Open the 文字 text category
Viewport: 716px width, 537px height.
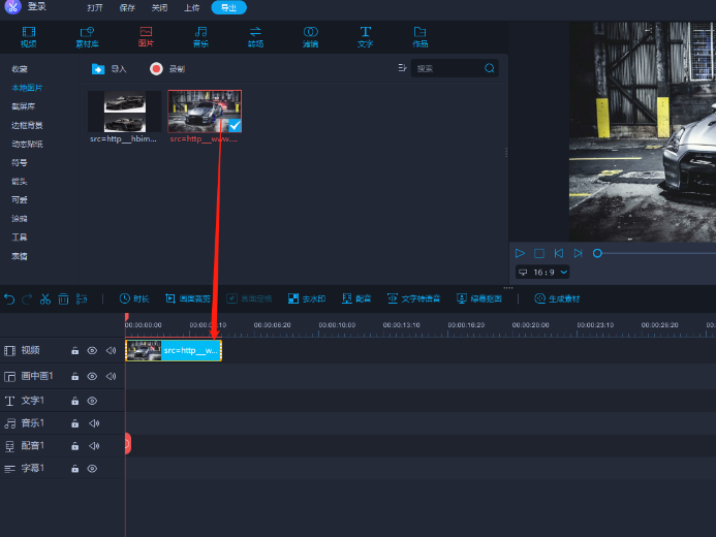(365, 37)
